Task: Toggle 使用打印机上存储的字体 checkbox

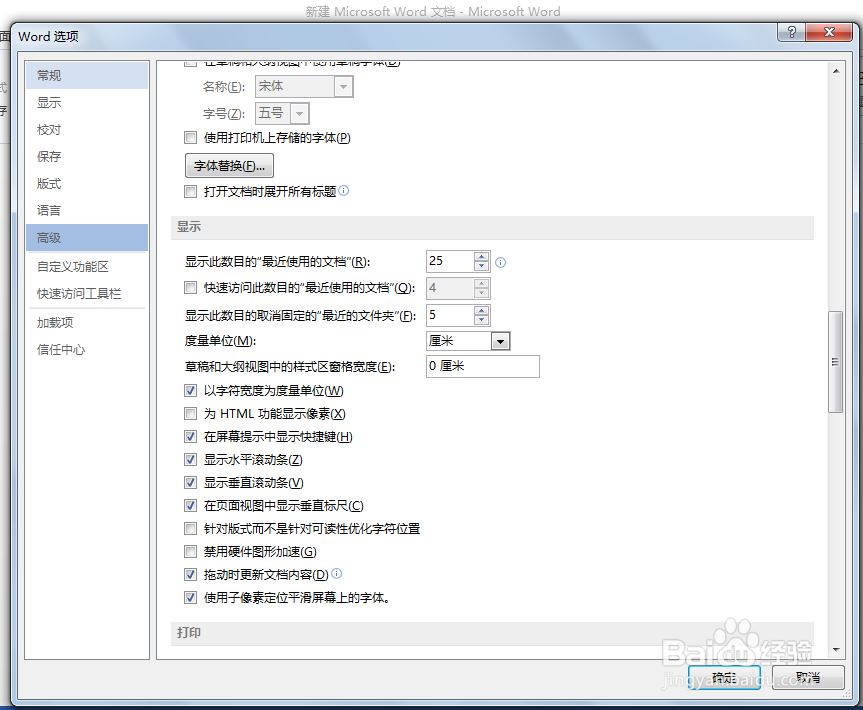Action: tap(190, 137)
